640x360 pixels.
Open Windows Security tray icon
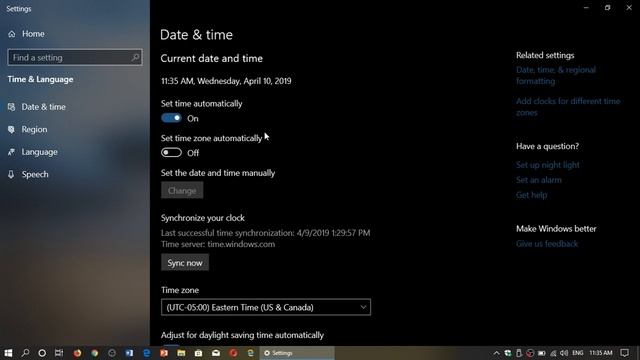click(508, 353)
